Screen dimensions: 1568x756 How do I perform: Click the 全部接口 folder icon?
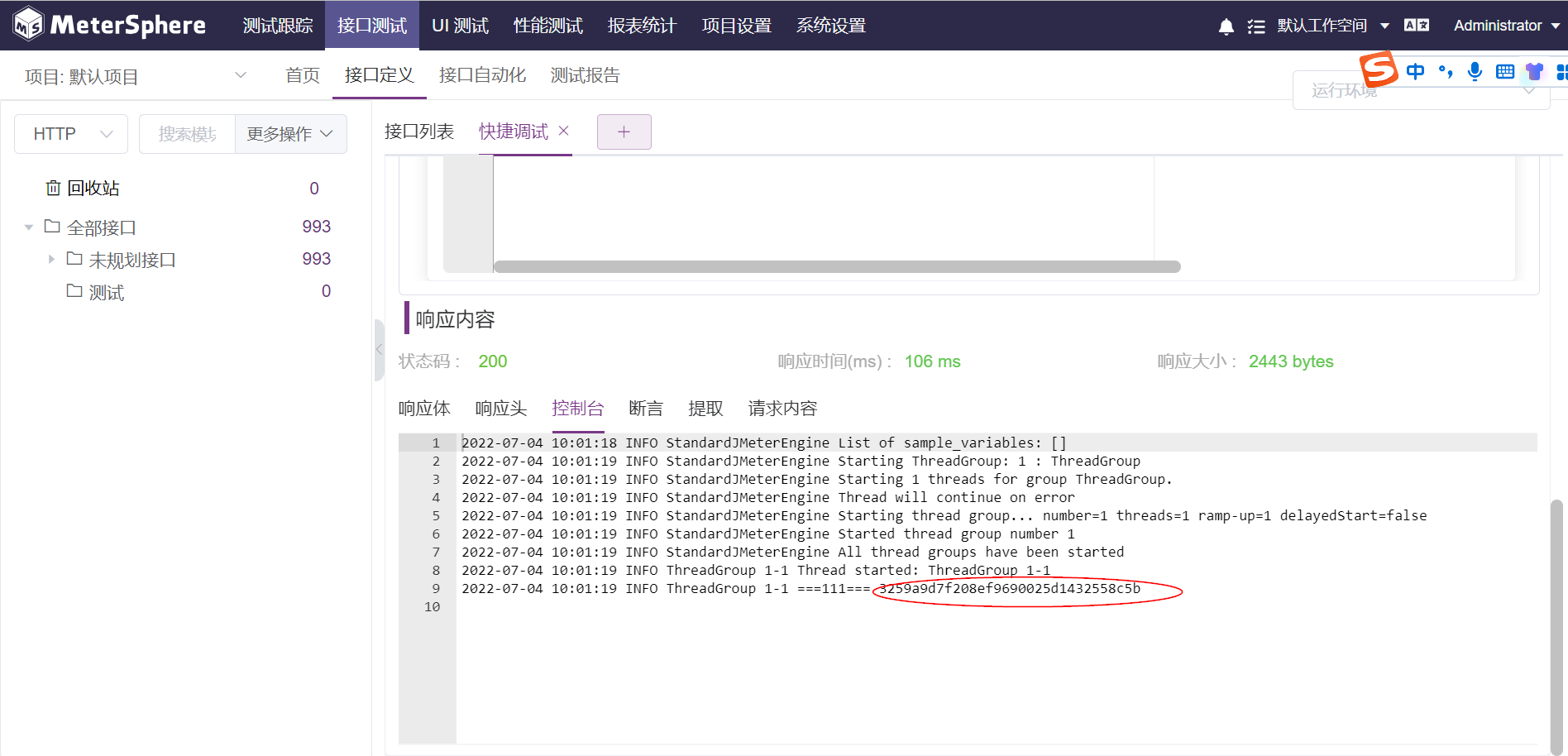click(x=52, y=226)
